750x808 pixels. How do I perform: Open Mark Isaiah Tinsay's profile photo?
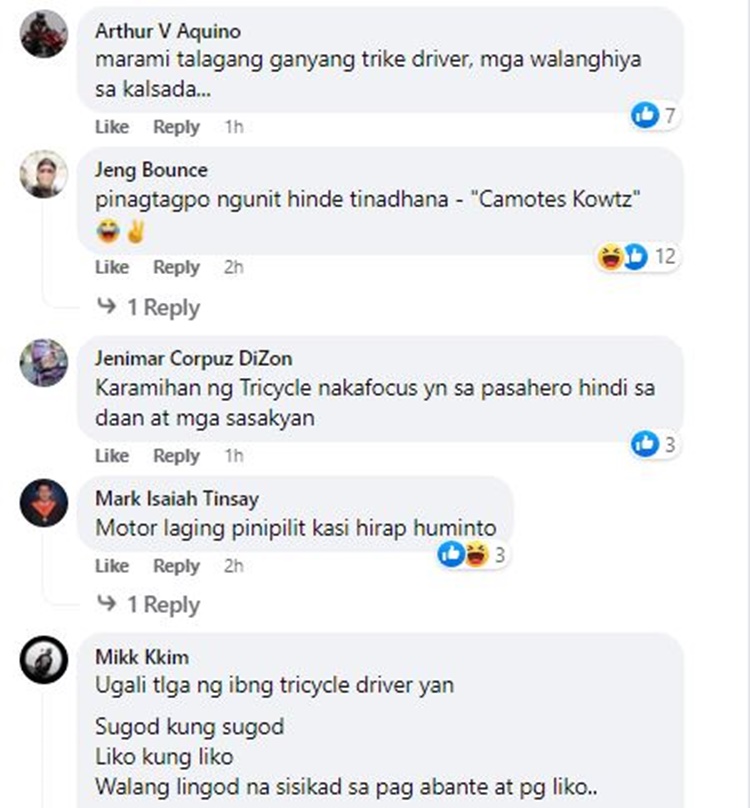[44, 502]
